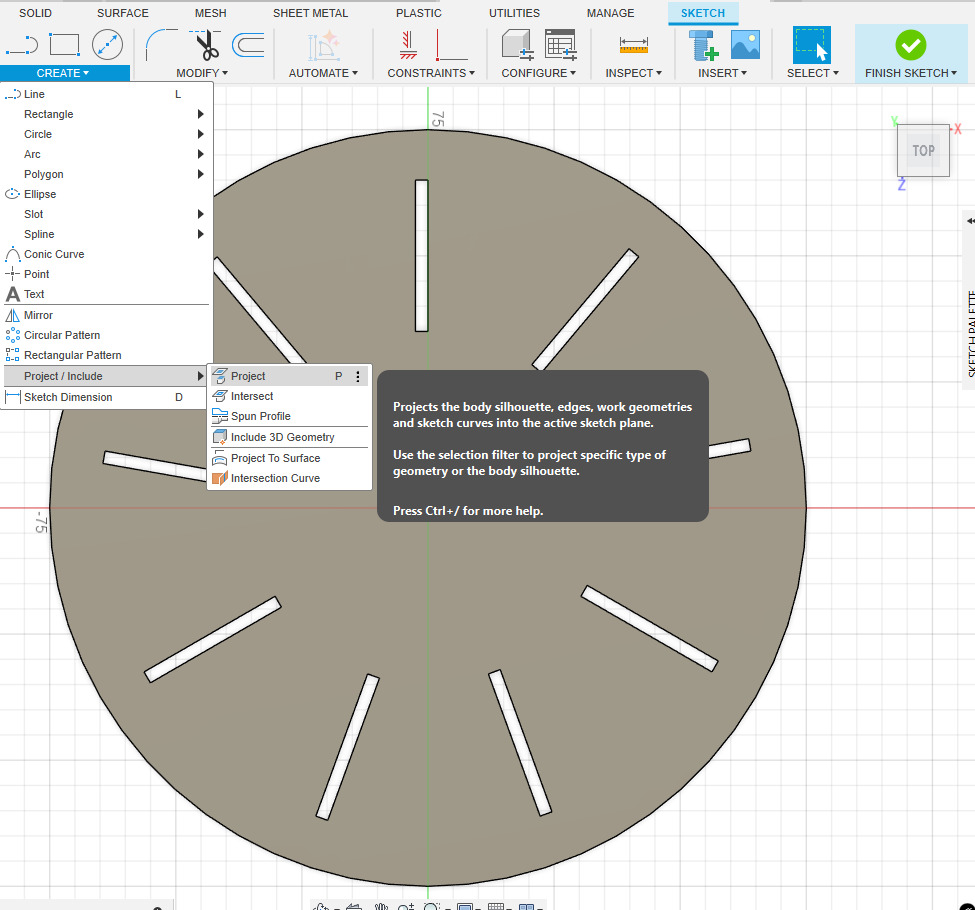Apply the Horizontal/Vertical constraint icon
The width and height of the screenshot is (975, 910).
[x=408, y=45]
